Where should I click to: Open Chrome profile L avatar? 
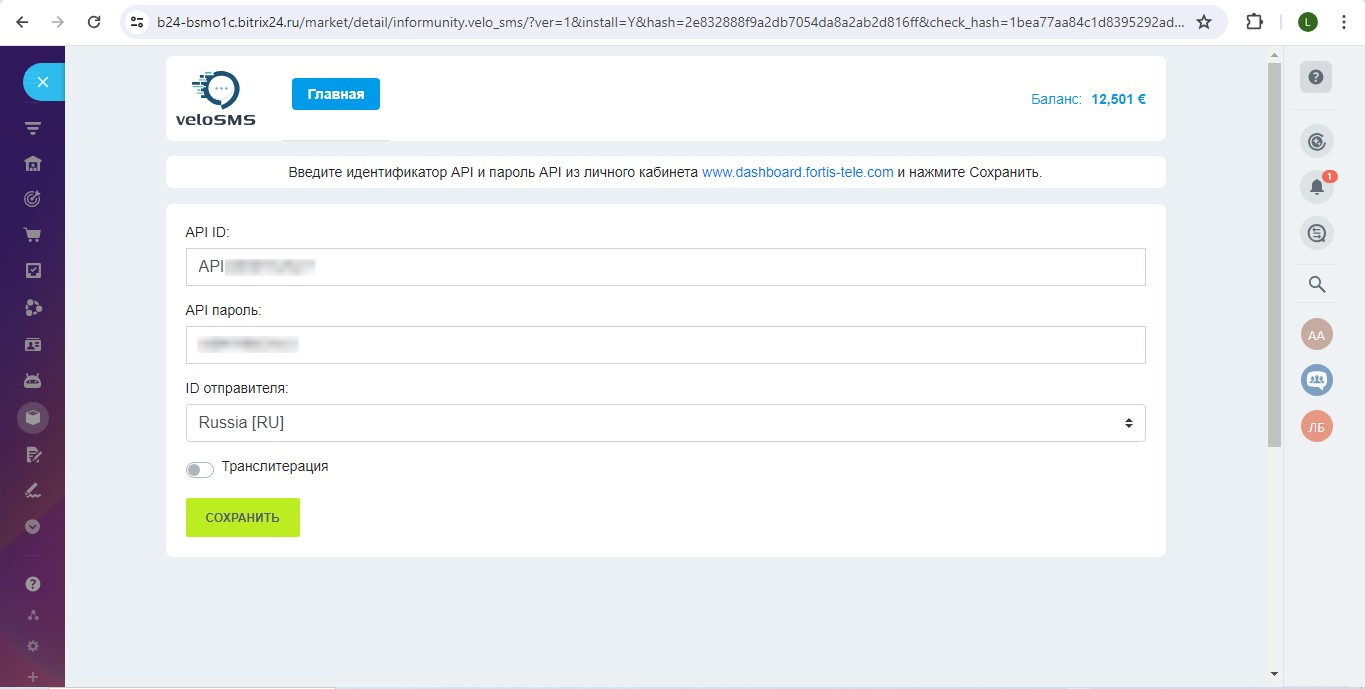pos(1307,22)
